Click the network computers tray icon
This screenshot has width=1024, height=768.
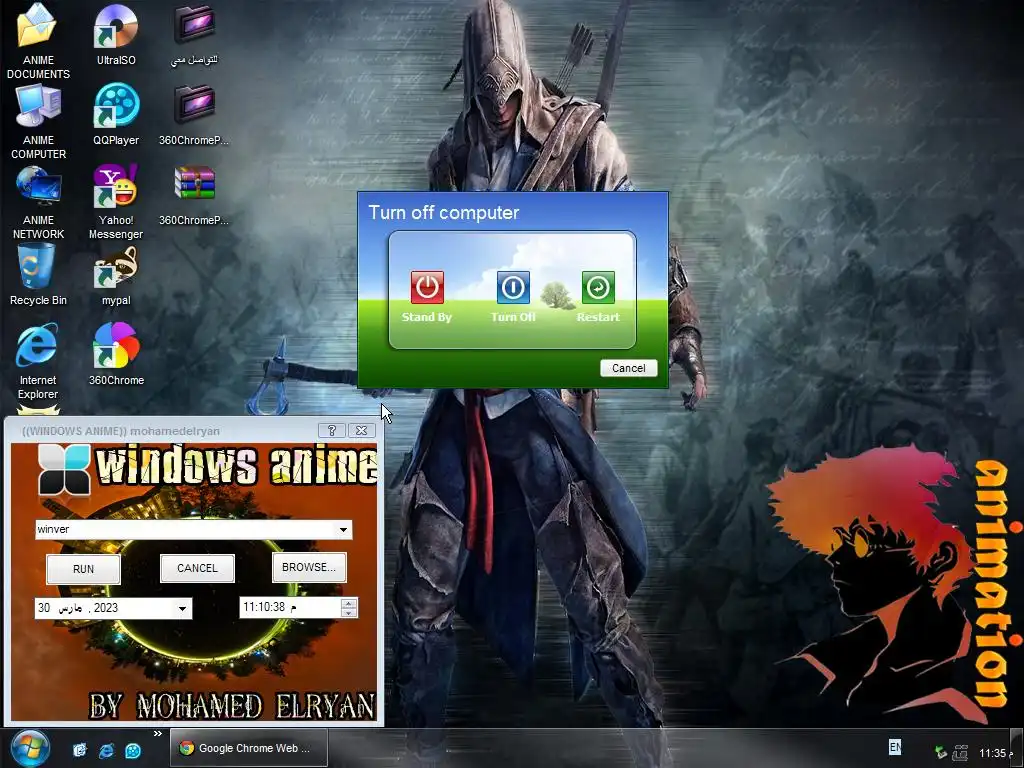pyautogui.click(x=960, y=753)
